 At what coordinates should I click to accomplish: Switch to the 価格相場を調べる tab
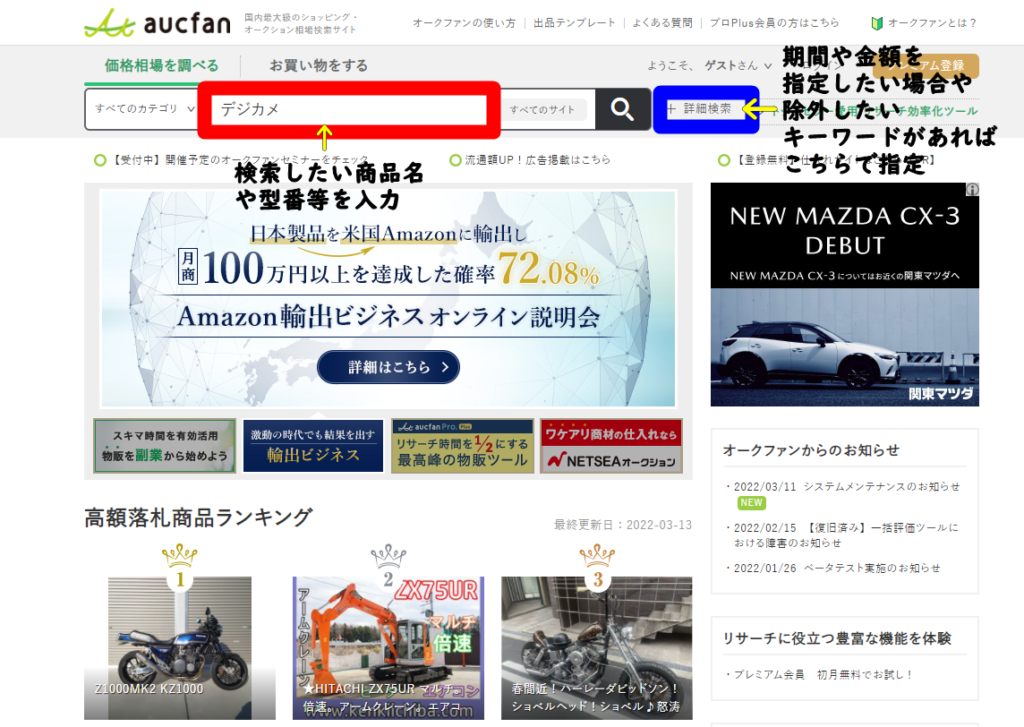pos(161,65)
